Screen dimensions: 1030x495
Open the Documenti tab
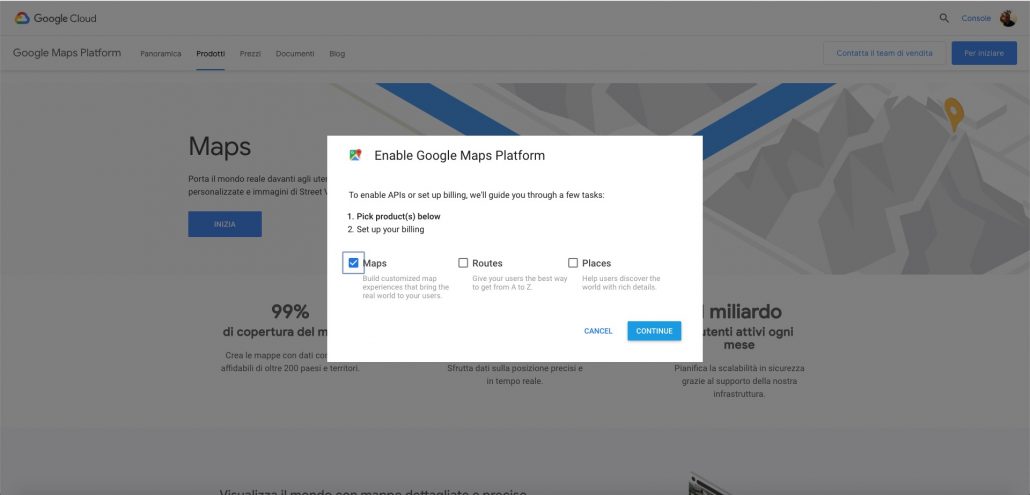[295, 54]
